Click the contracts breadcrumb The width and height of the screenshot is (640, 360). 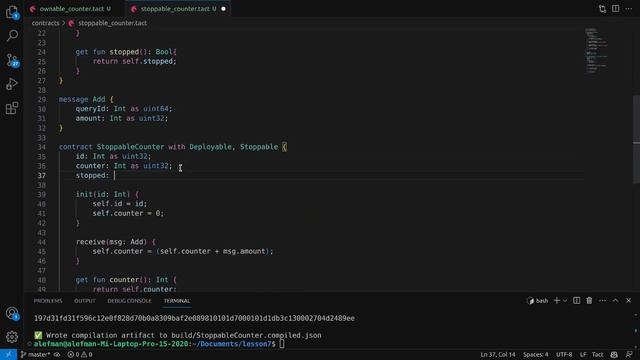[x=45, y=23]
